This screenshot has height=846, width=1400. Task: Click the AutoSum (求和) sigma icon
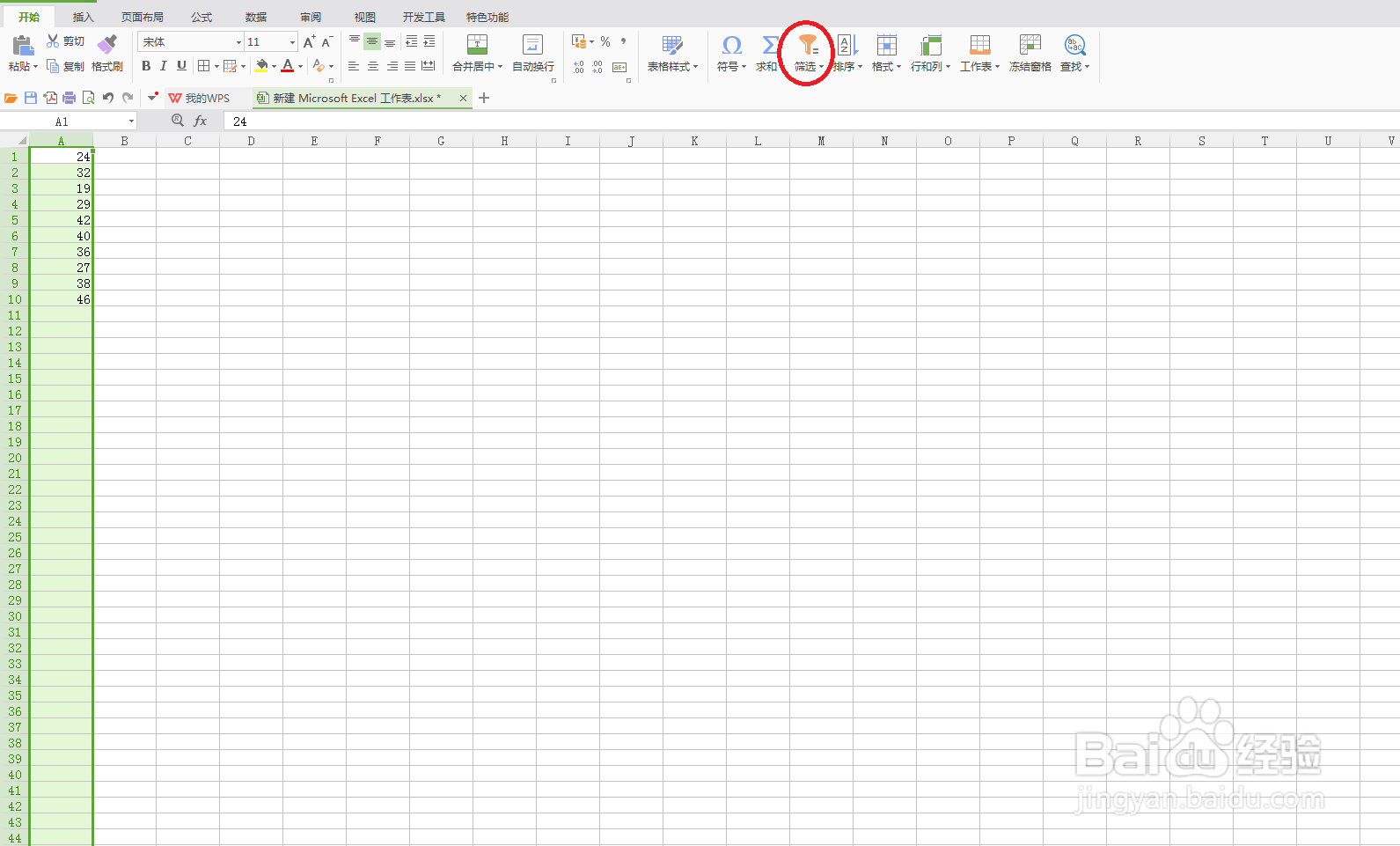click(x=769, y=45)
